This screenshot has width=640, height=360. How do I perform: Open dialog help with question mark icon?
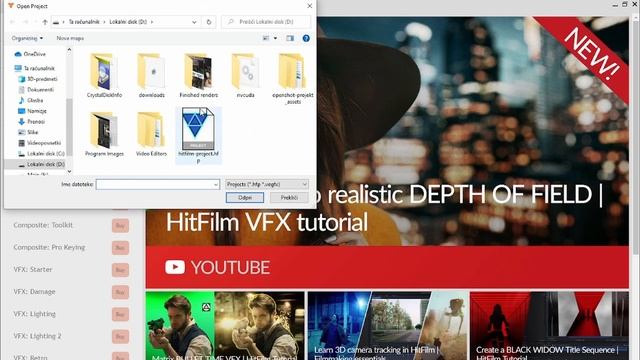(x=306, y=38)
